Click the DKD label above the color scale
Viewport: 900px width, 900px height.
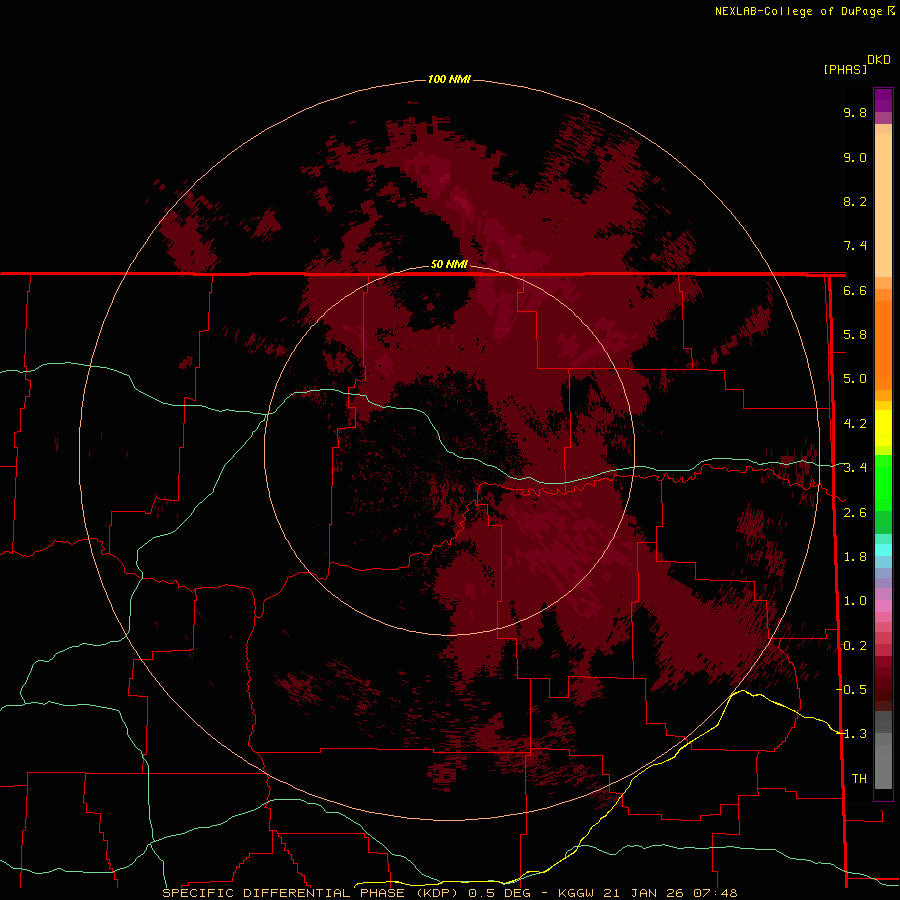click(x=879, y=60)
